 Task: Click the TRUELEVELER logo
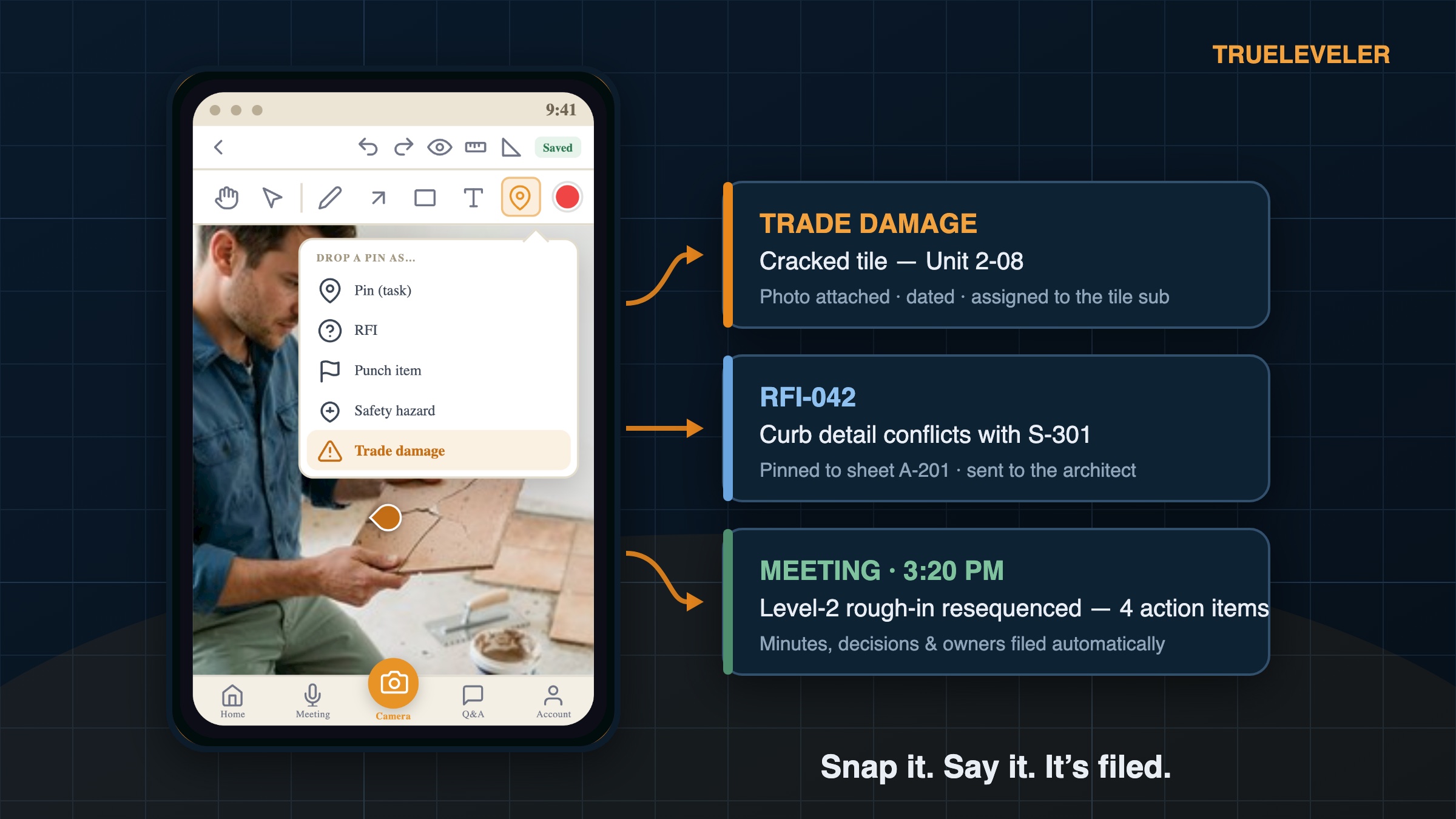[x=1301, y=55]
